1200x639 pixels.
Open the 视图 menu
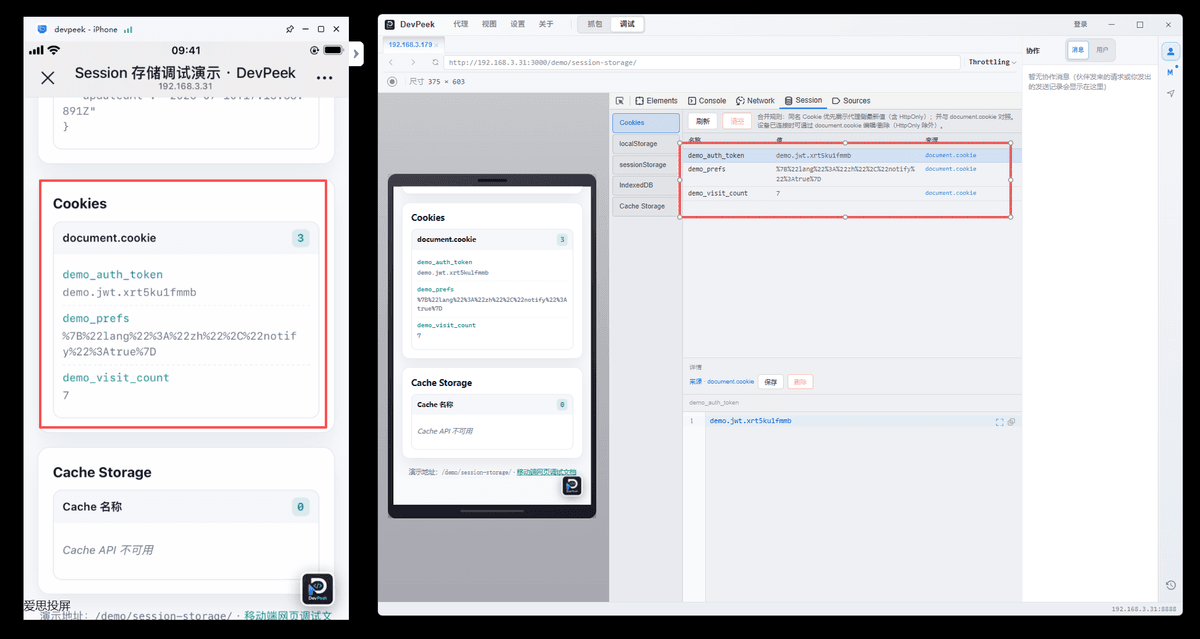(489, 24)
